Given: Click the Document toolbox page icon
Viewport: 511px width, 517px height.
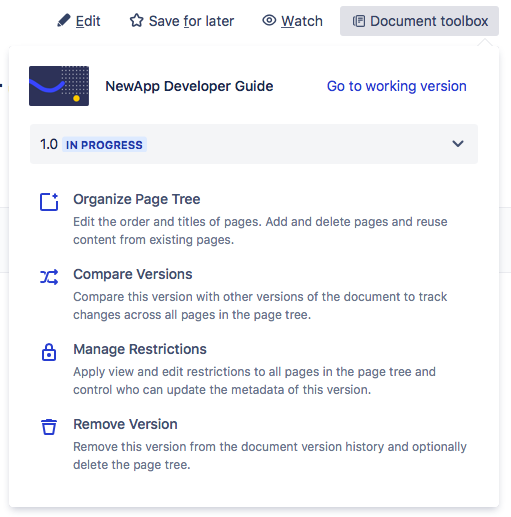Looking at the screenshot, I should 359,21.
